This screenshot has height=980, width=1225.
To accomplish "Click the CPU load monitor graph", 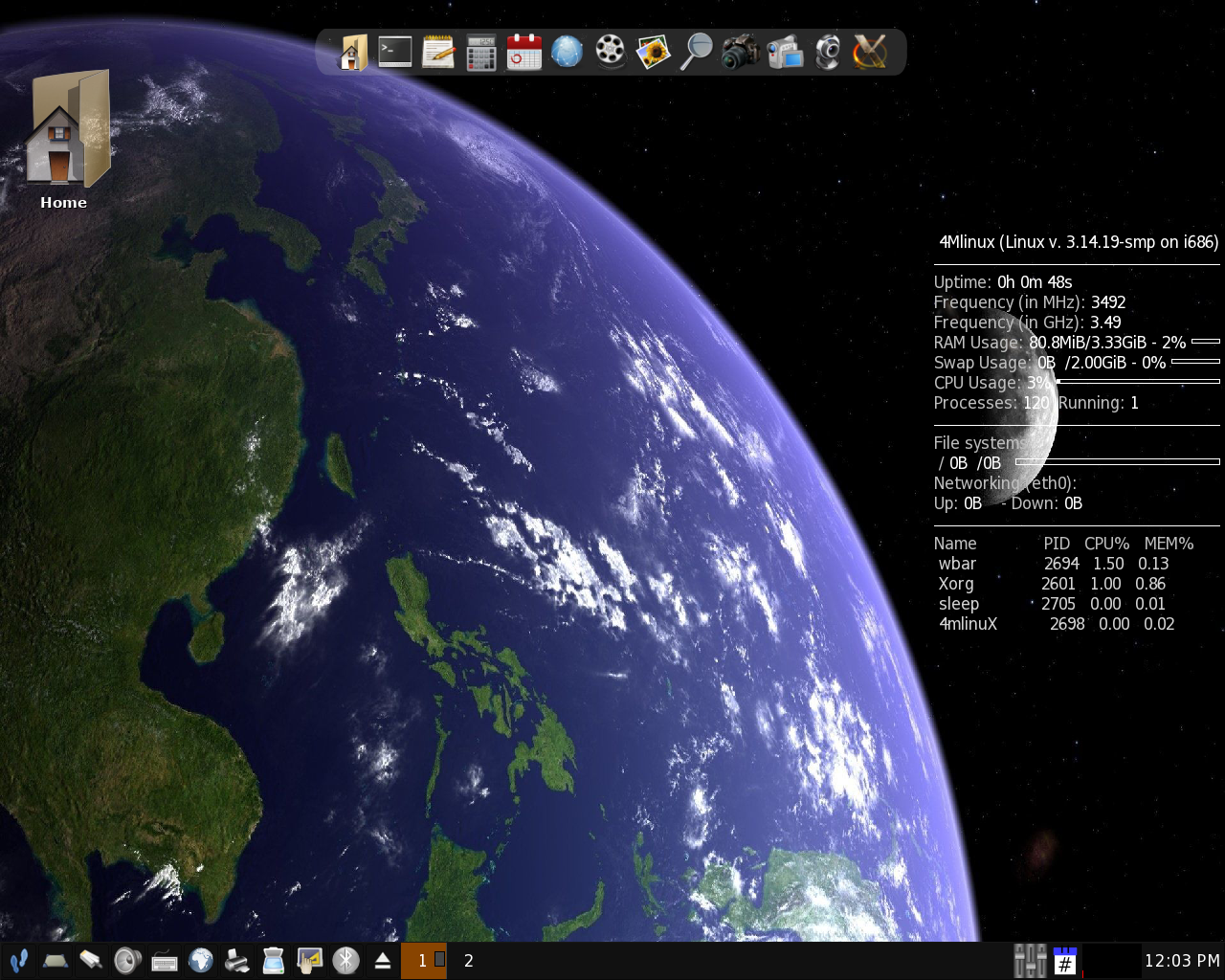I will 1112,960.
